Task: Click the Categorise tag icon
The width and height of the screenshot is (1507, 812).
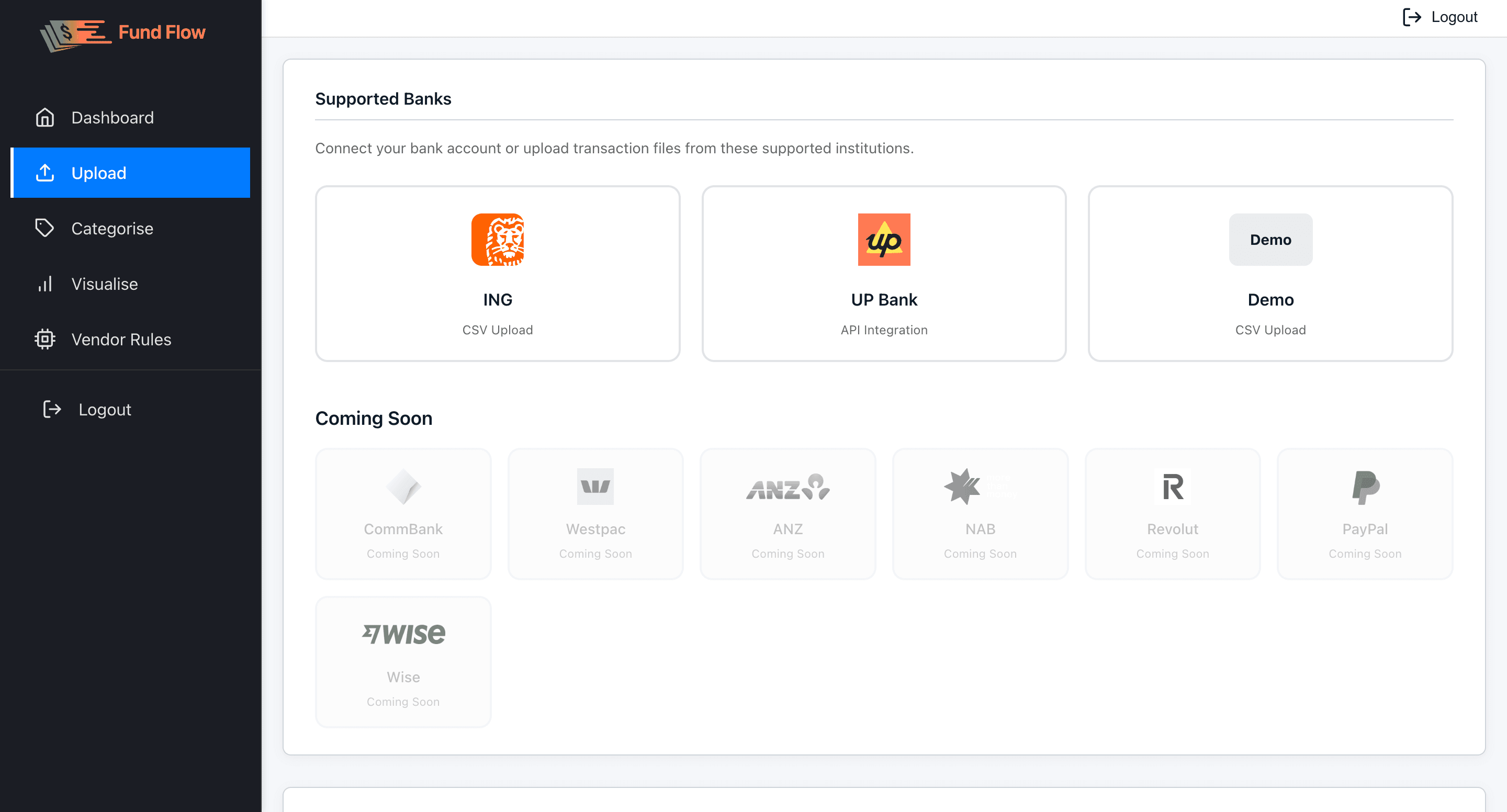Action: point(45,228)
